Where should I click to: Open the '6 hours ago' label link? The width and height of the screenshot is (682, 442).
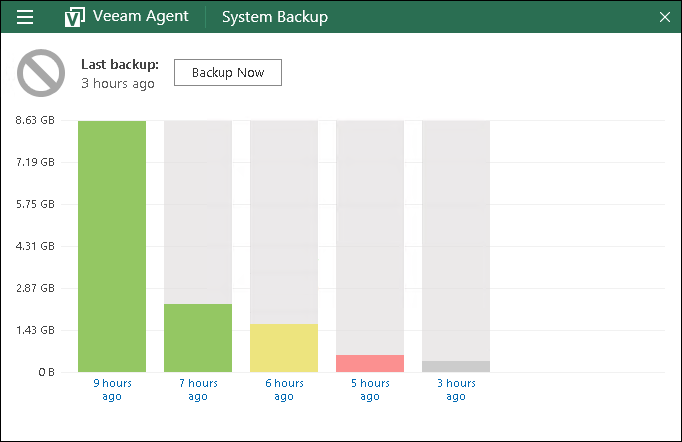(284, 390)
